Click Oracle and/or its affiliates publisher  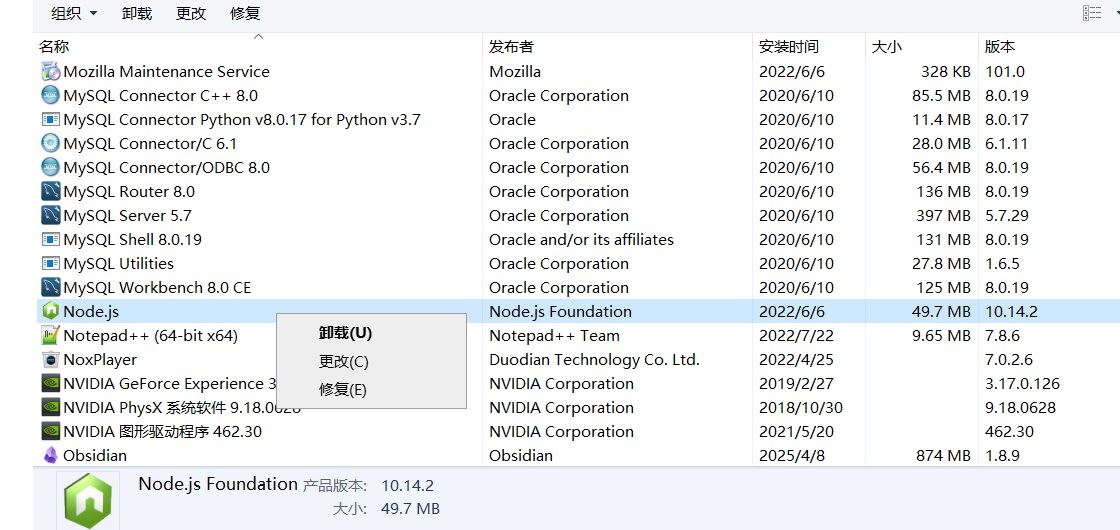[581, 239]
